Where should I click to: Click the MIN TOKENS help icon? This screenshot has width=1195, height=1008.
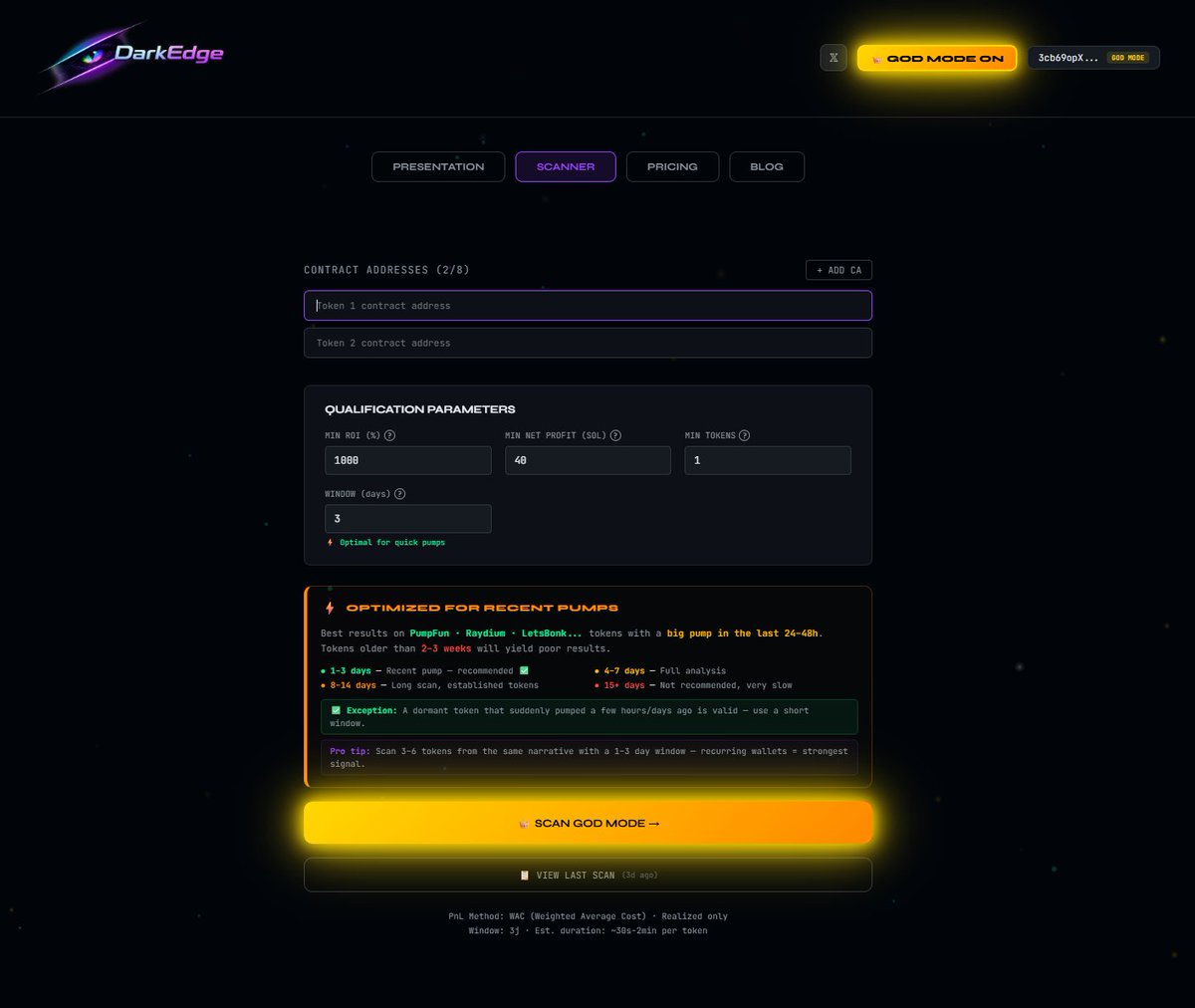[x=745, y=435]
